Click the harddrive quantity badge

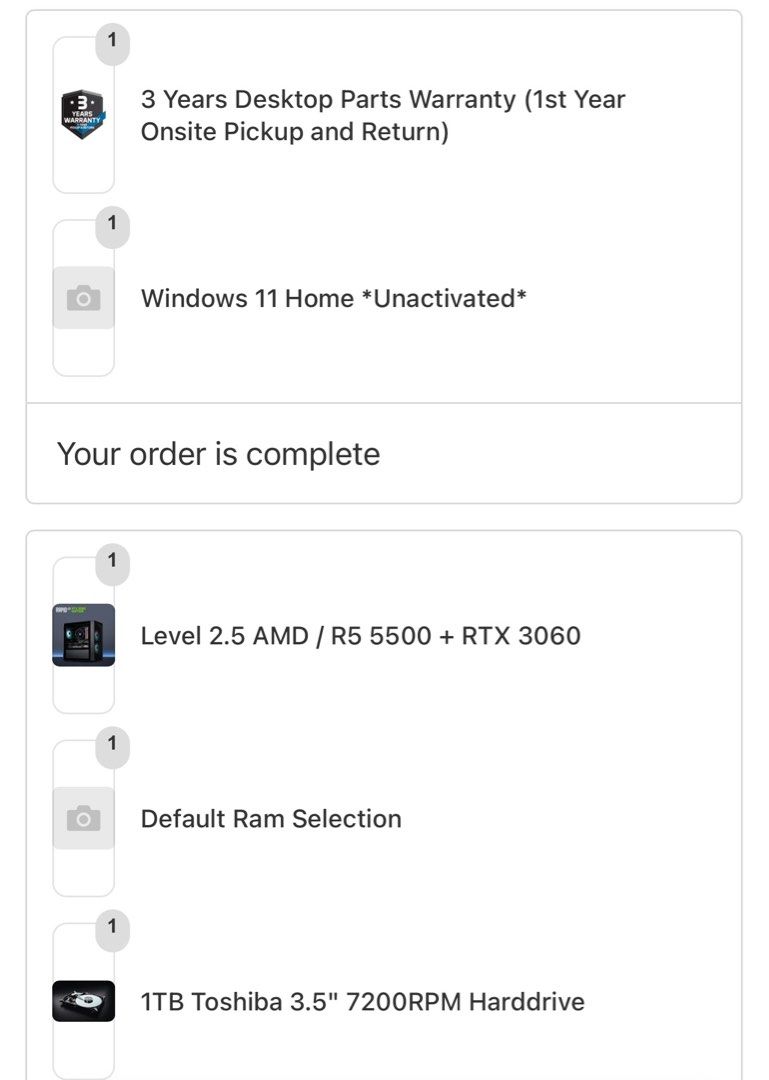(x=112, y=928)
